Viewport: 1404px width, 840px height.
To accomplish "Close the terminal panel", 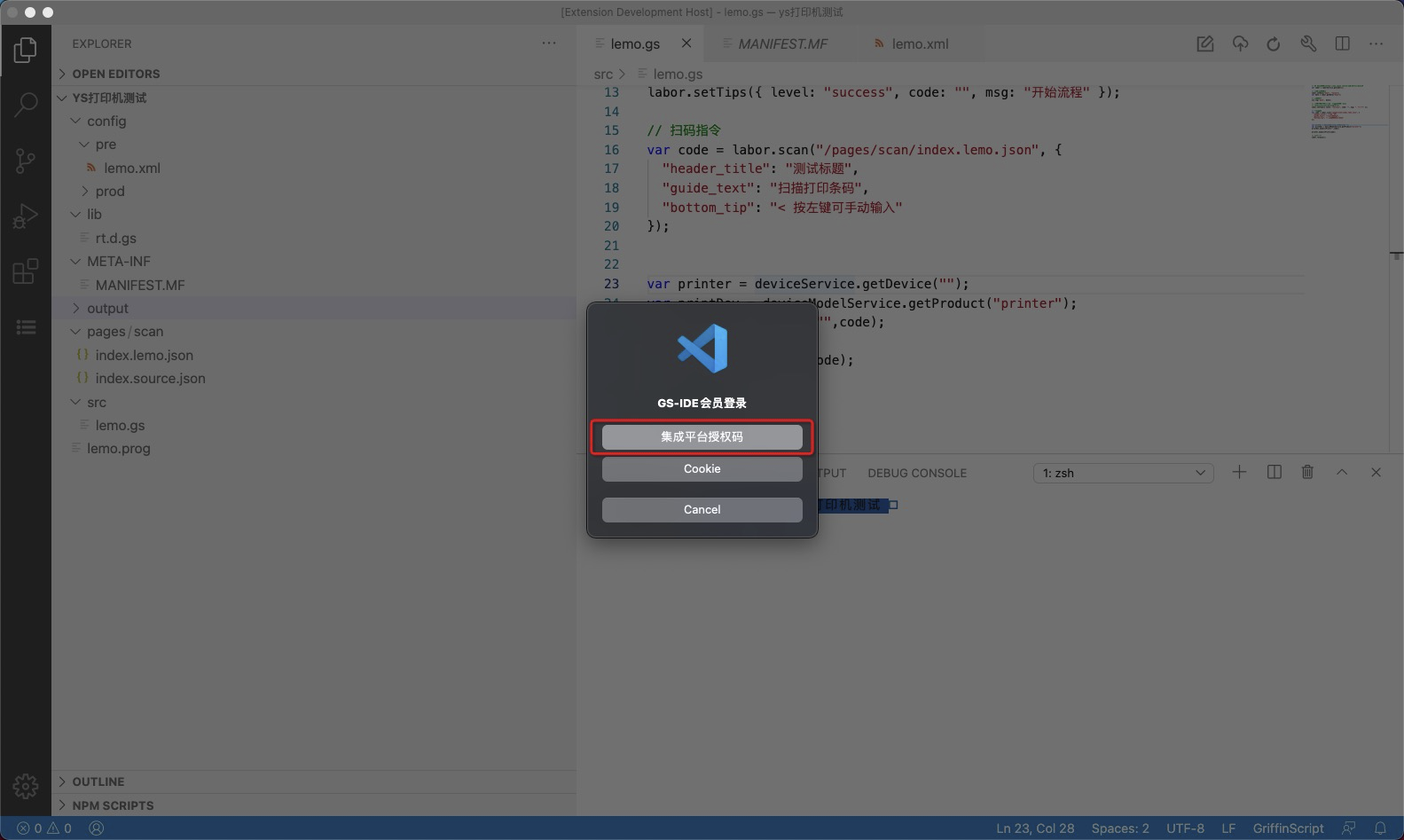I will pyautogui.click(x=1377, y=472).
